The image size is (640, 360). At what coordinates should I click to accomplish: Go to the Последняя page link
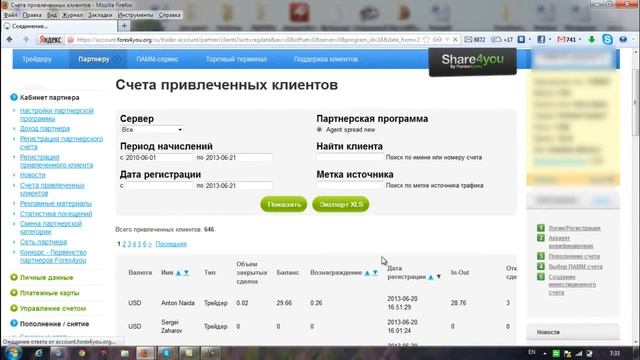pos(171,244)
